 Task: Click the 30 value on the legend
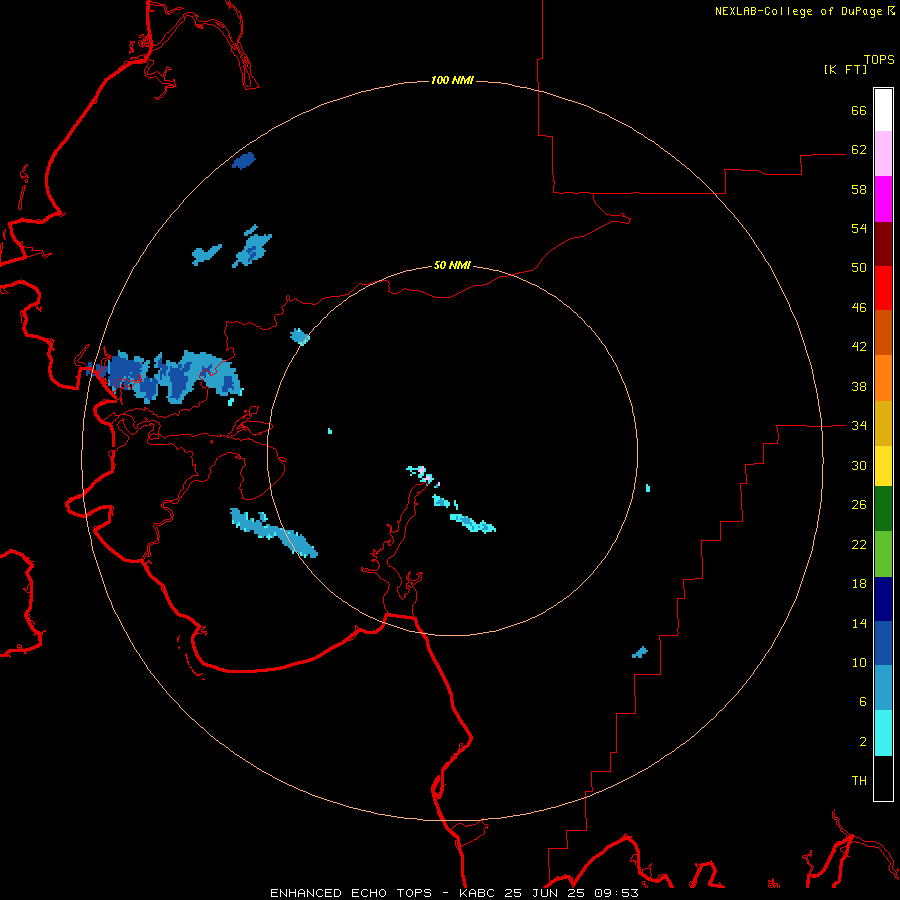(x=859, y=465)
